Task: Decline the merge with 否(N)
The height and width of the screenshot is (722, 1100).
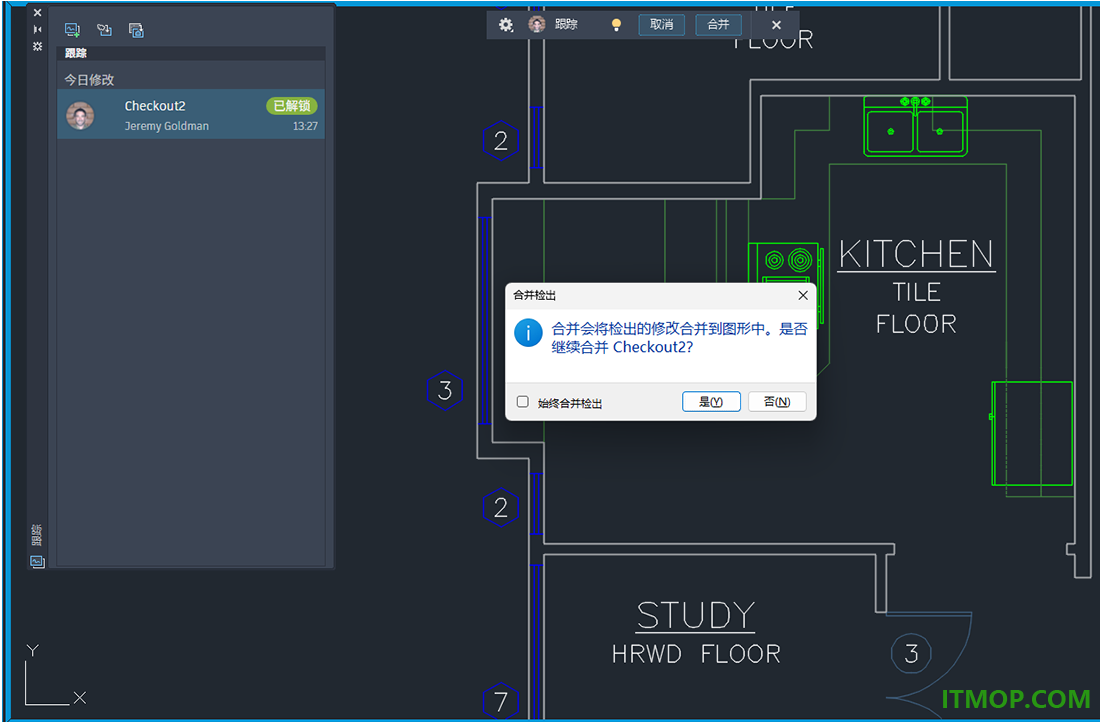Action: coord(777,402)
